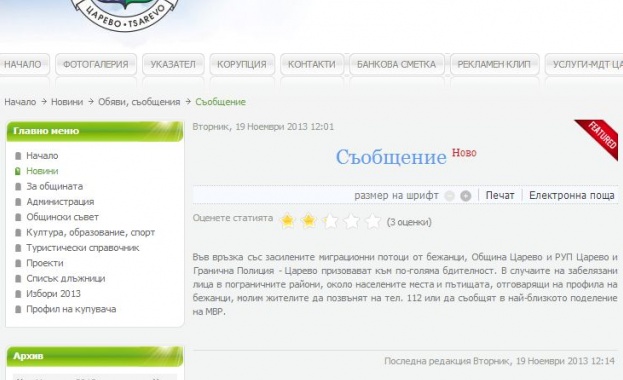Click date Вторник, 19 Ноември 2013 12:01

[x=263, y=127]
